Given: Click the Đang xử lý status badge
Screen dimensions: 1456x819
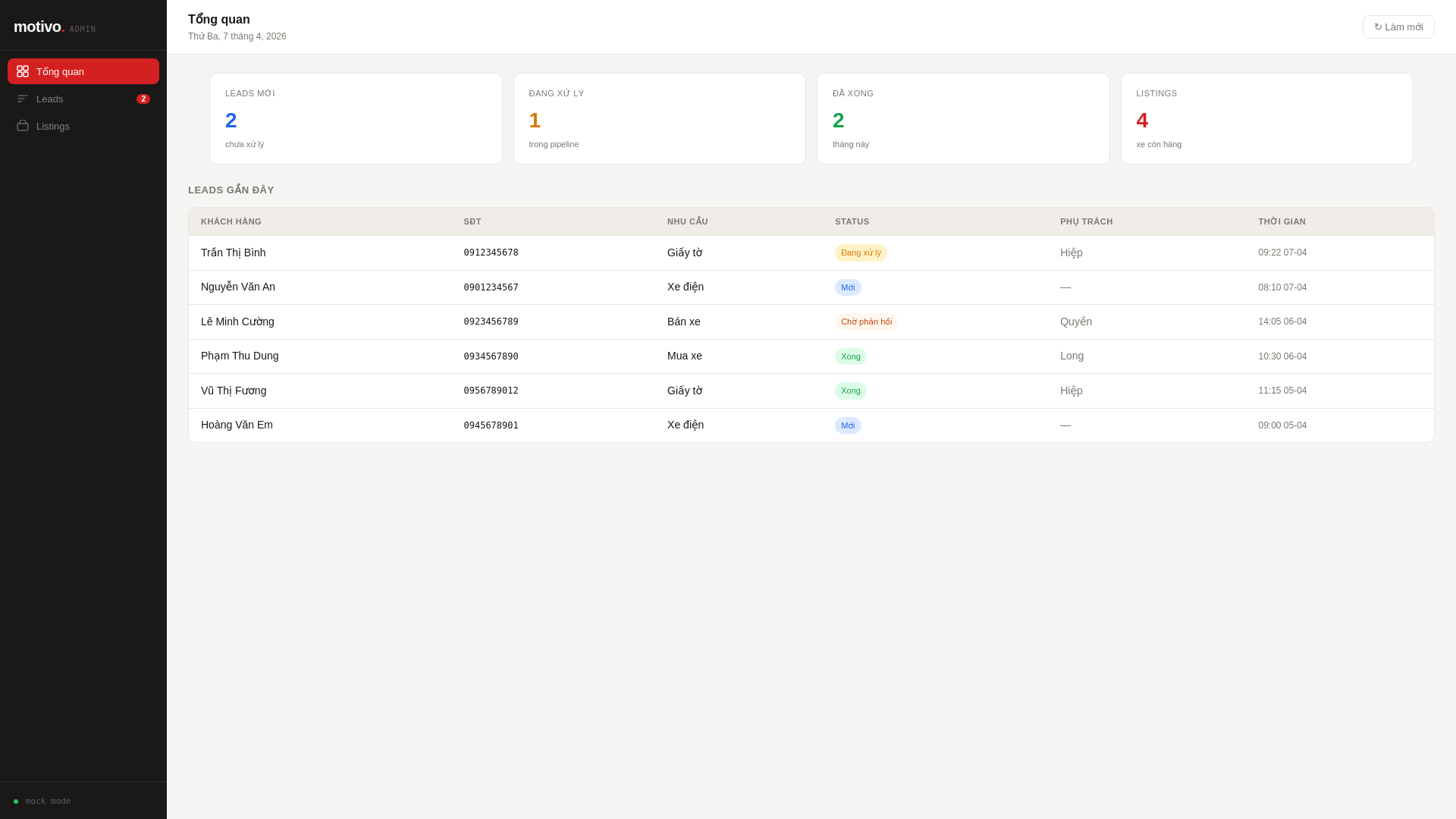Looking at the screenshot, I should click(x=861, y=253).
